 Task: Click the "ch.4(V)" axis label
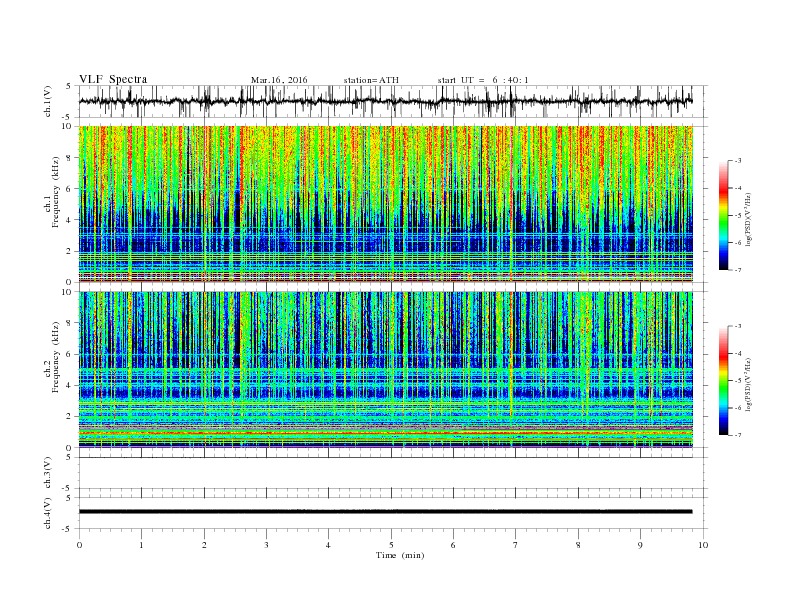(x=48, y=513)
